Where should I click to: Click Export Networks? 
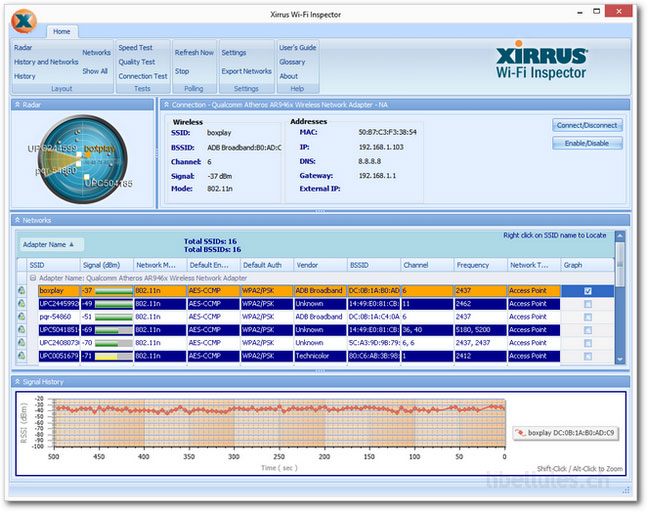[246, 71]
